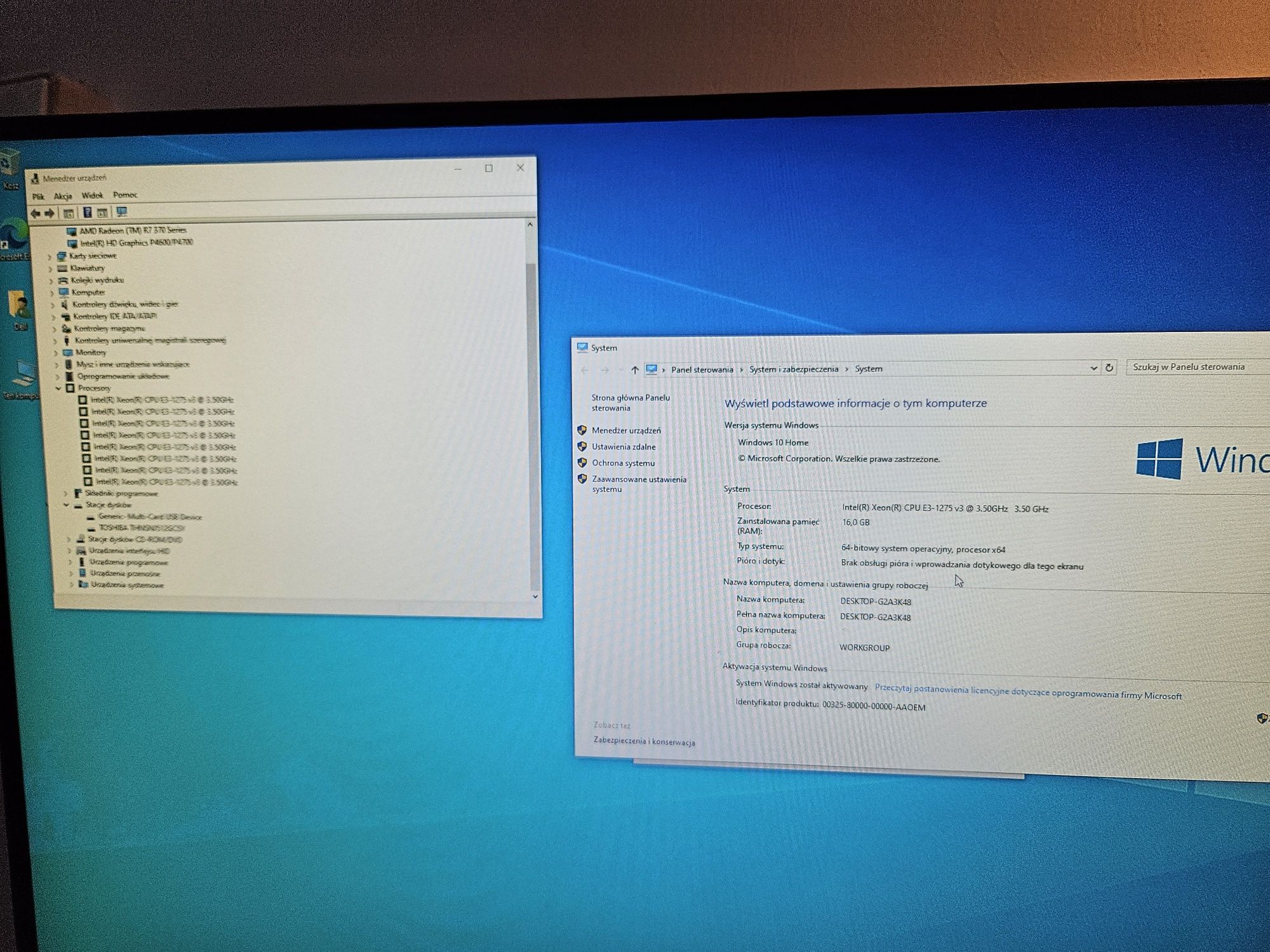The height and width of the screenshot is (952, 1270).
Task: Expand the Monitory node
Action: point(56,353)
